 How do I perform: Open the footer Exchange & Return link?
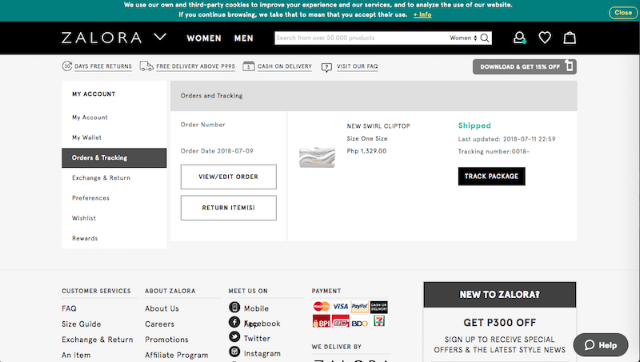tap(97, 340)
